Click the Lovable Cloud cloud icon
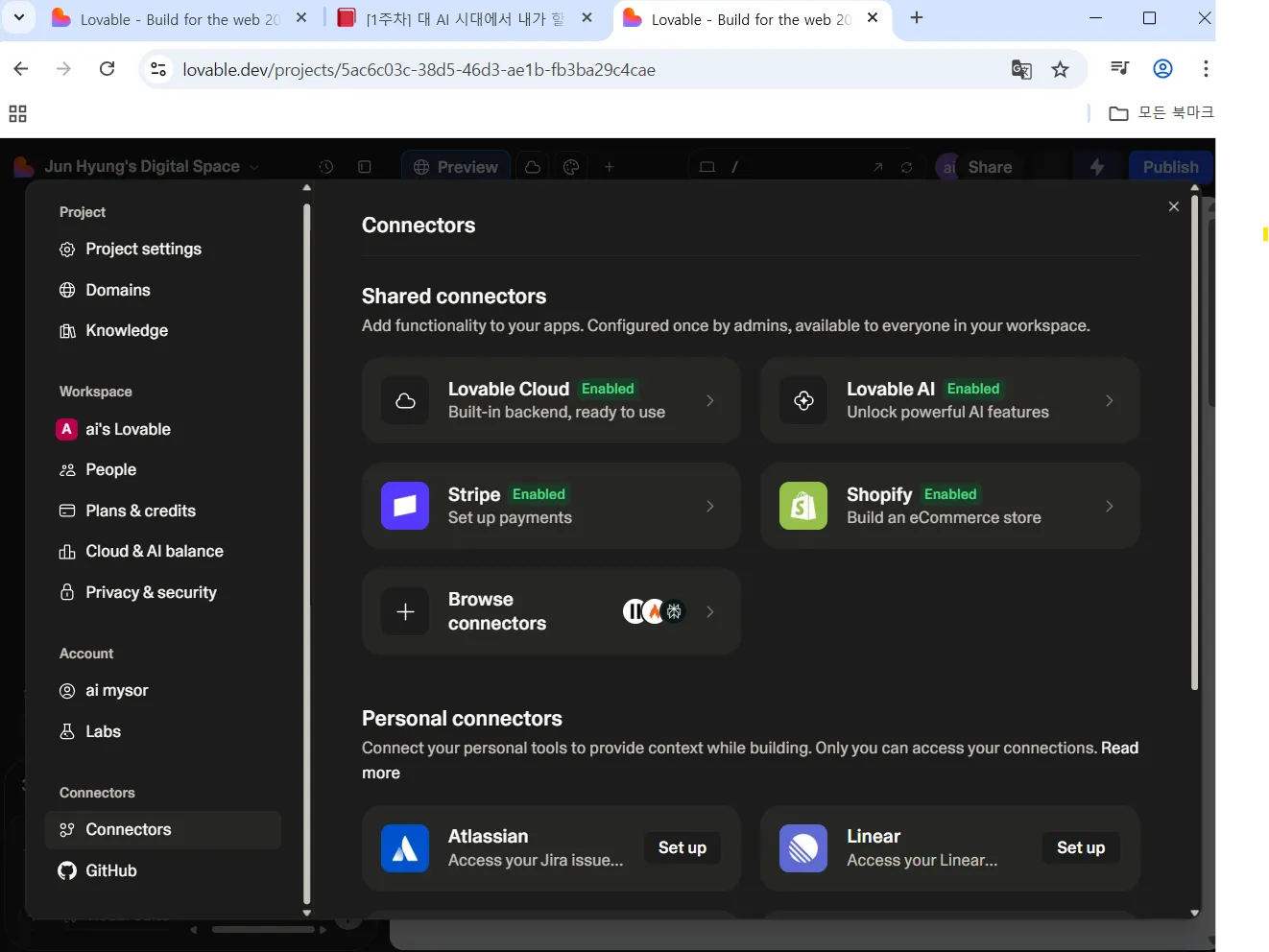This screenshot has height=952, width=1269. click(x=405, y=400)
